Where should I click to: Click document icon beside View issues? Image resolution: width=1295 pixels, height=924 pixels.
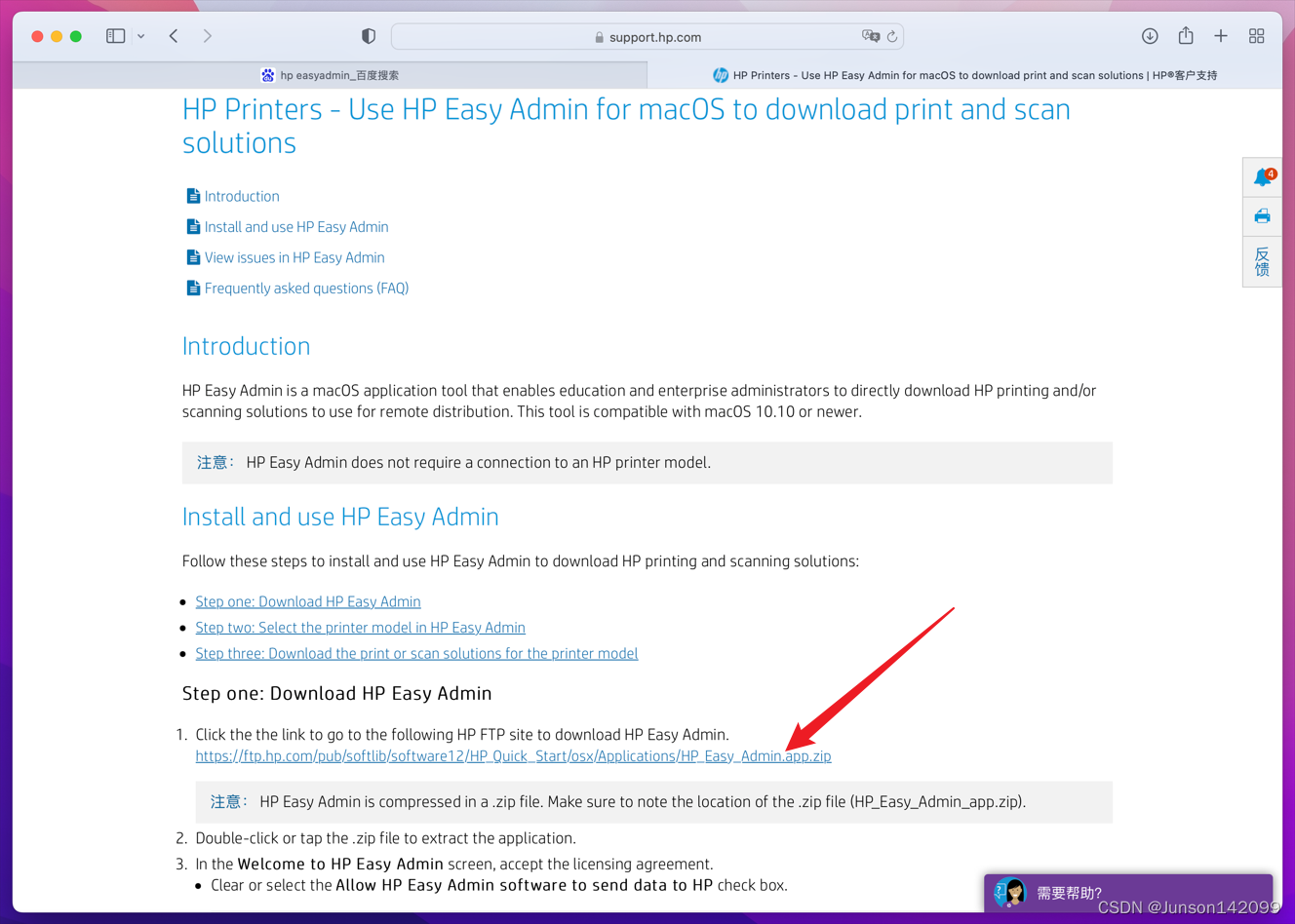[193, 257]
